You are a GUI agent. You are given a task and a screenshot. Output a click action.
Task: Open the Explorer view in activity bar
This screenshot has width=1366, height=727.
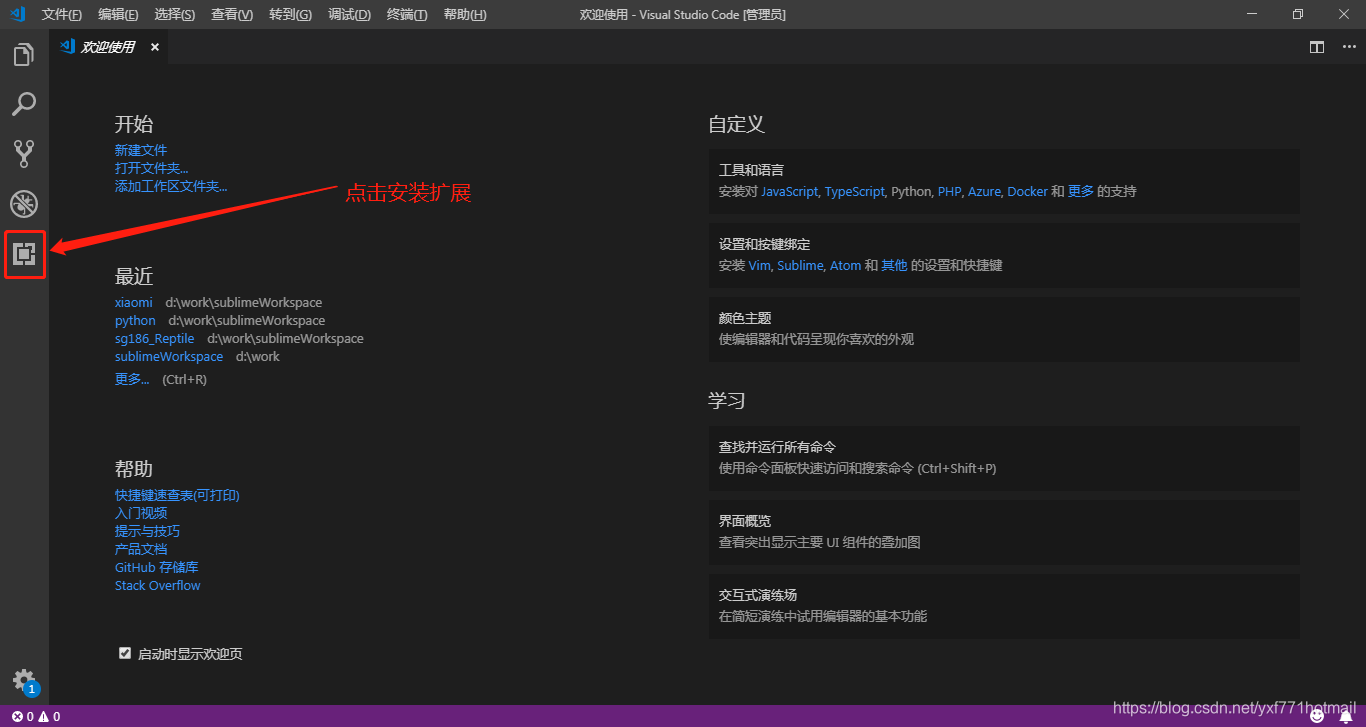24,54
